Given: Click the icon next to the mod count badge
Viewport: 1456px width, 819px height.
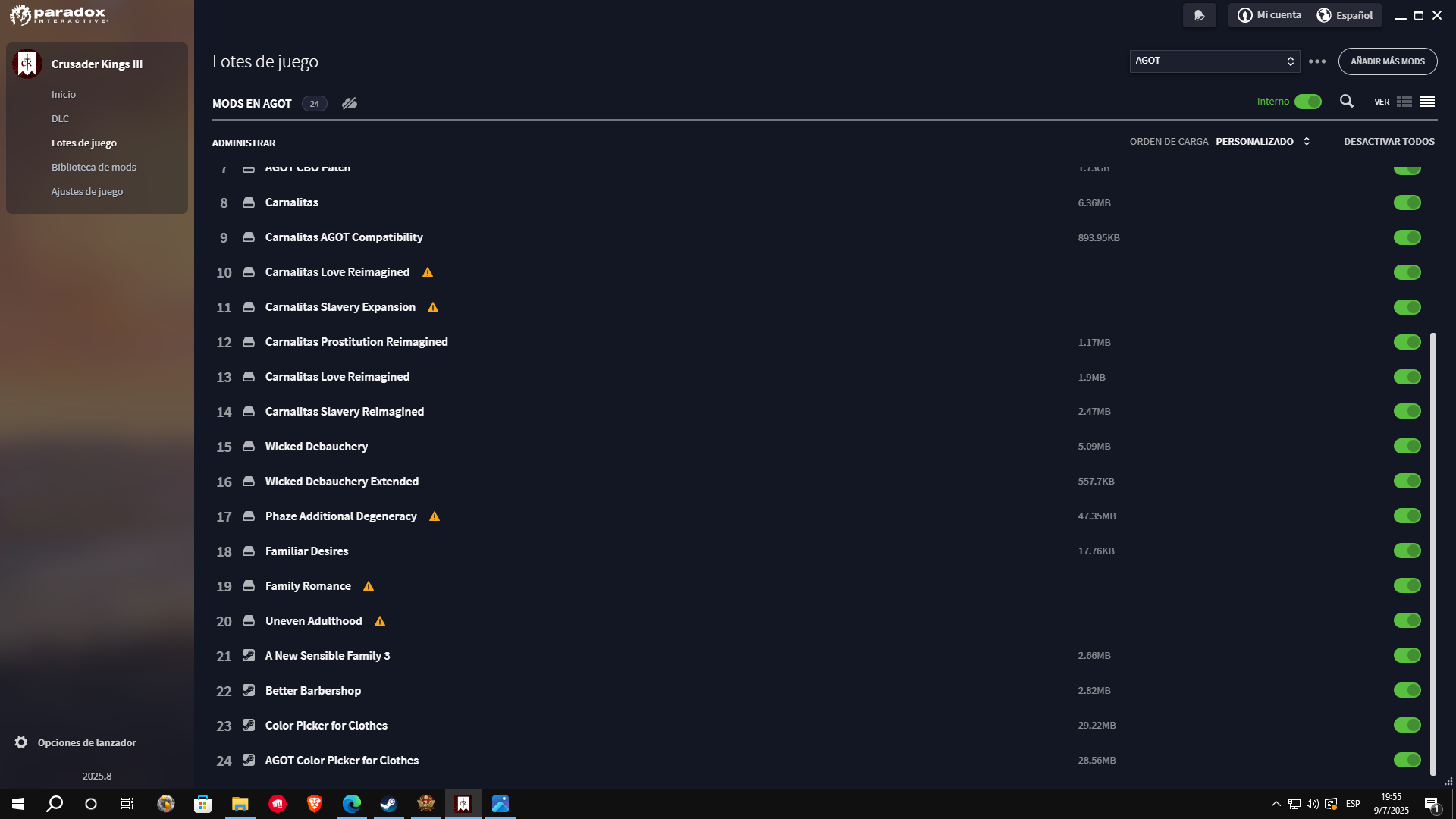Looking at the screenshot, I should (350, 103).
